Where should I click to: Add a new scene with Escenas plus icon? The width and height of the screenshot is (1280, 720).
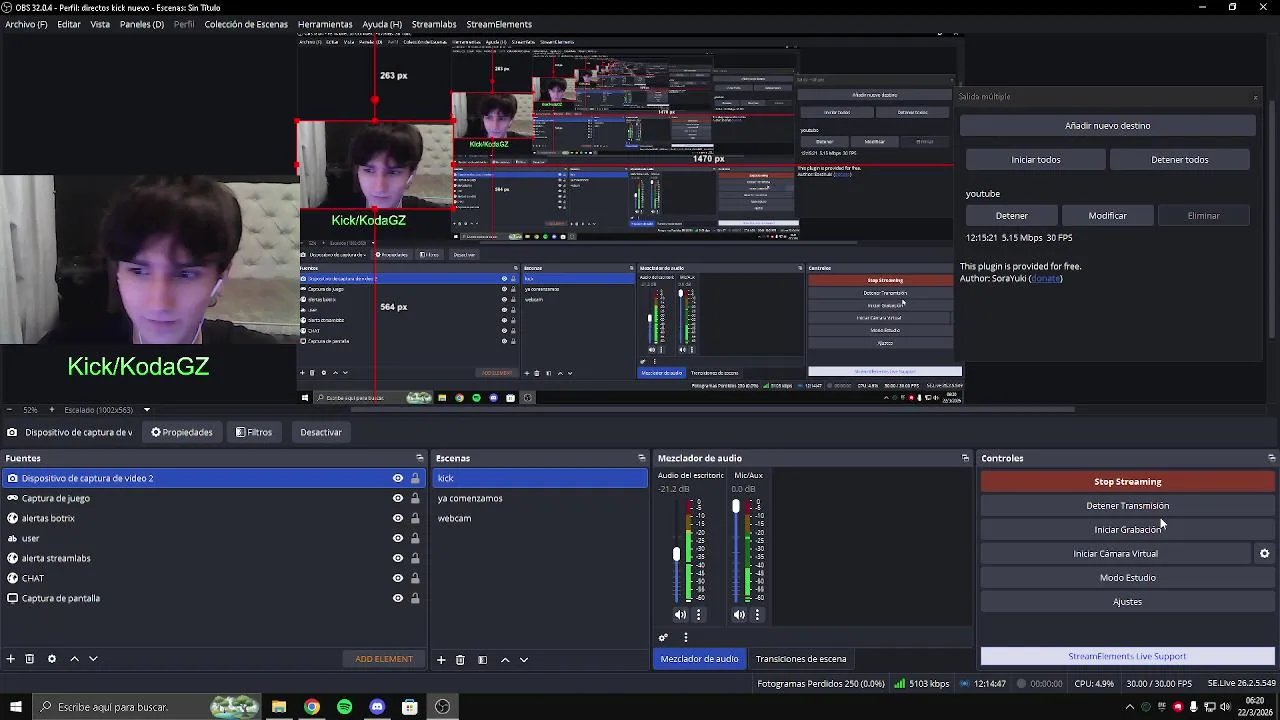click(441, 660)
